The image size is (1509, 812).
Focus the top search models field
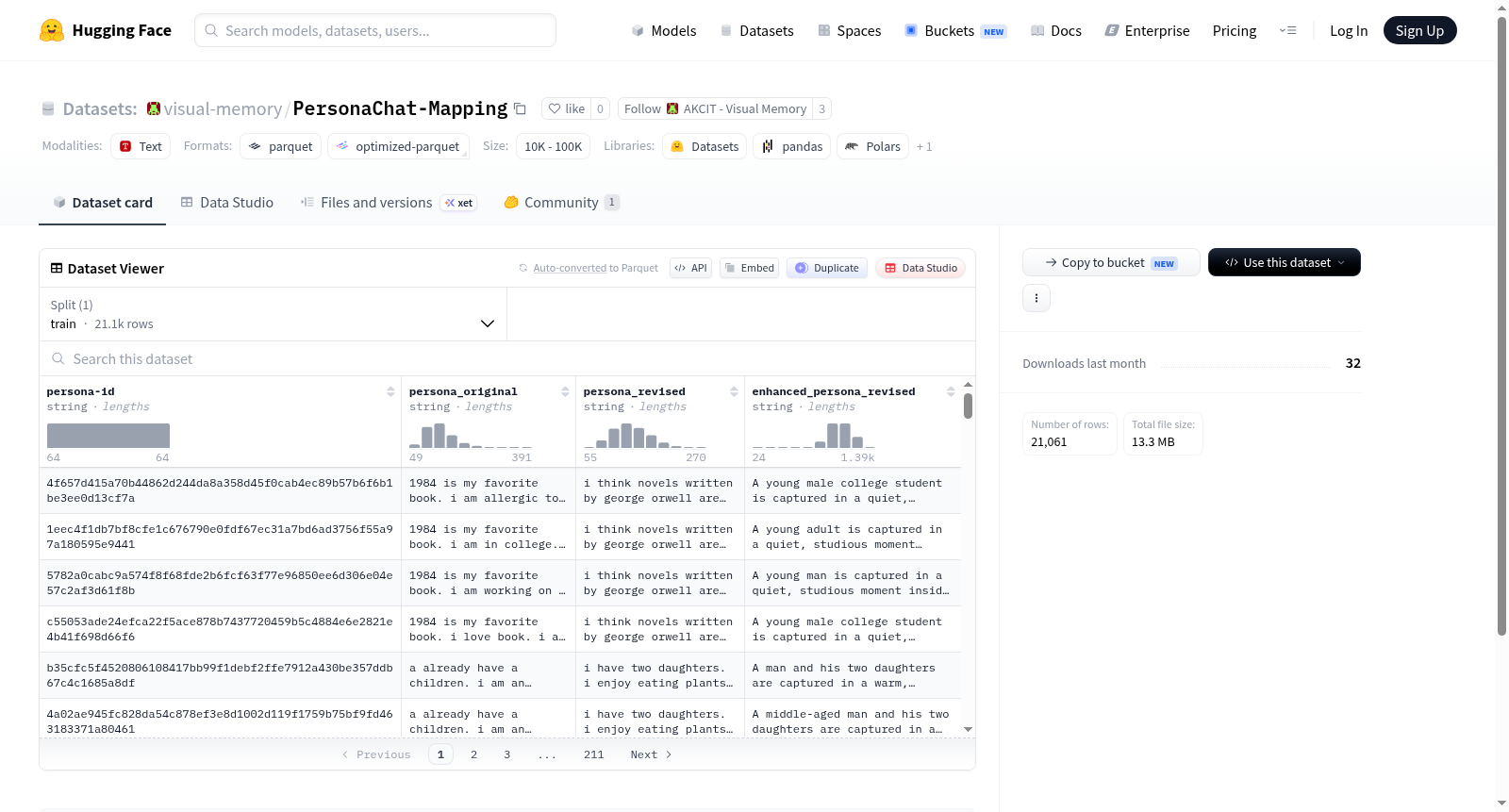pos(375,30)
